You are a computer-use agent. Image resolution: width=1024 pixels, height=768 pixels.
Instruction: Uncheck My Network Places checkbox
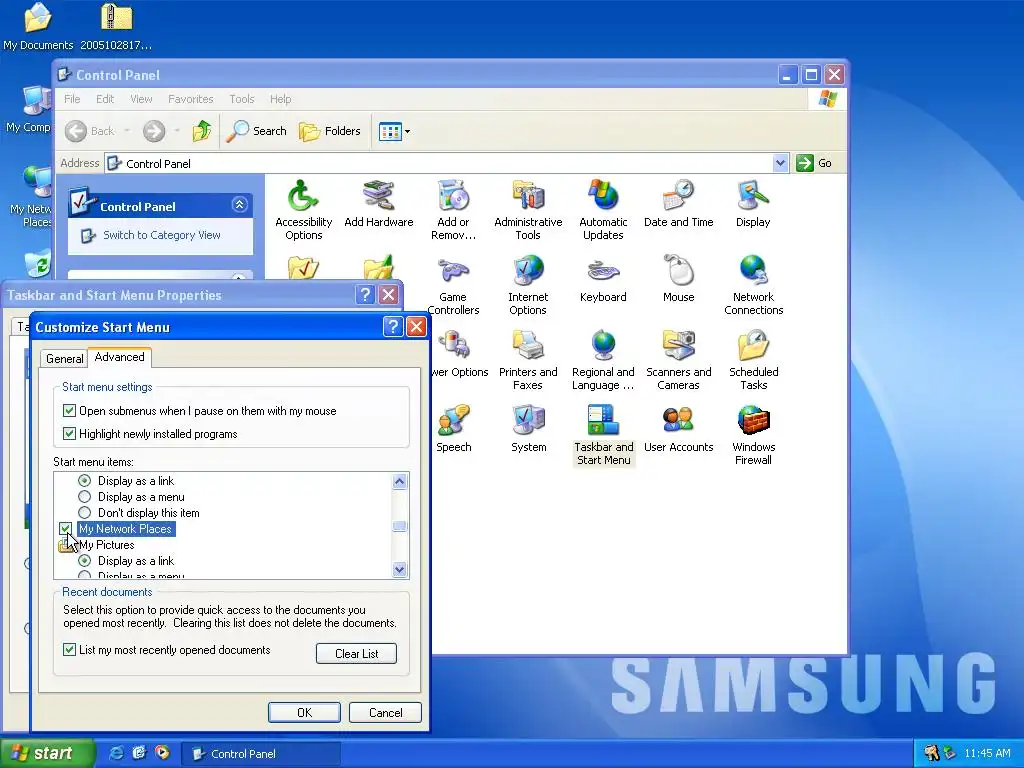tap(65, 529)
